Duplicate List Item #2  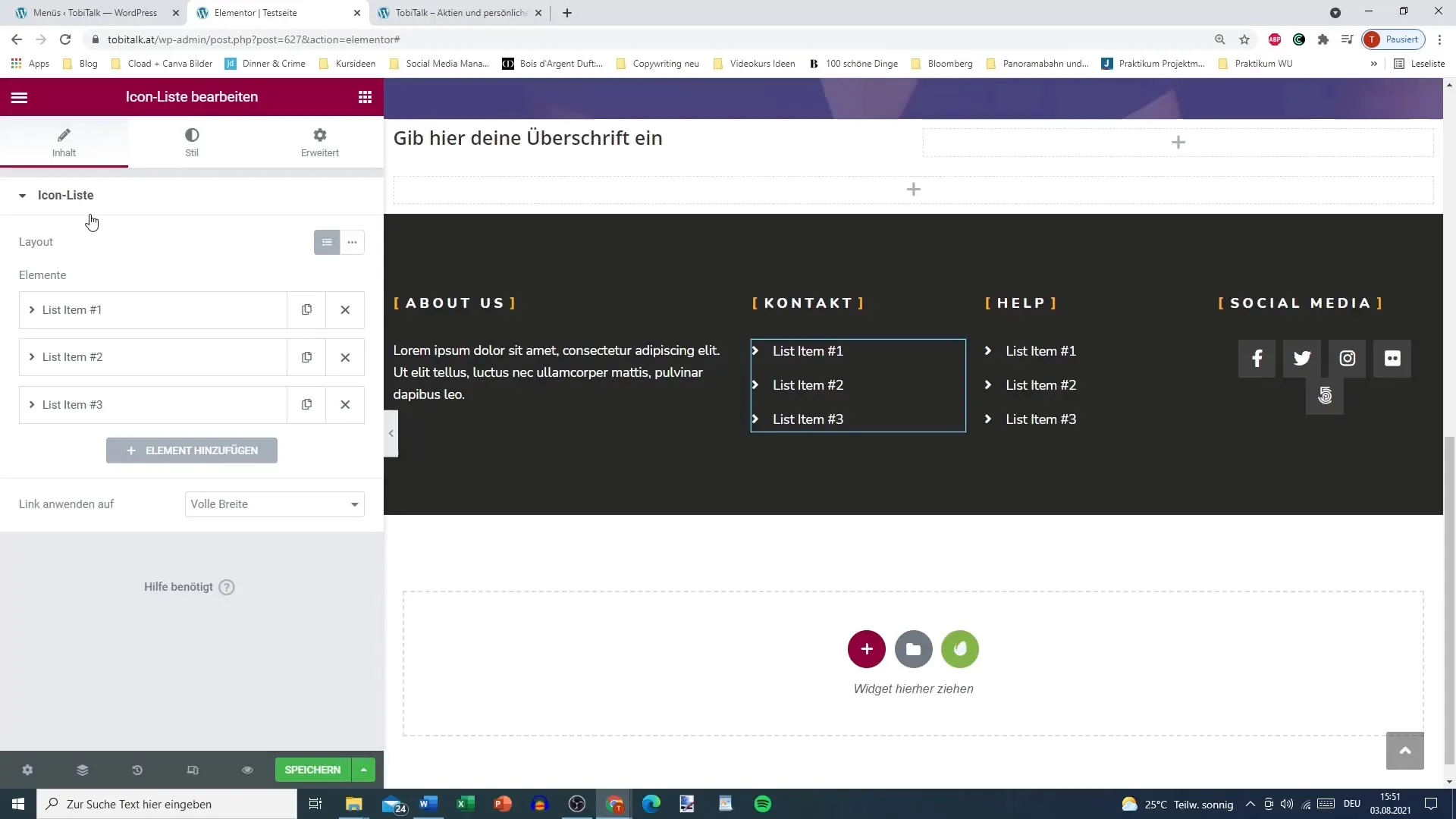click(x=306, y=357)
